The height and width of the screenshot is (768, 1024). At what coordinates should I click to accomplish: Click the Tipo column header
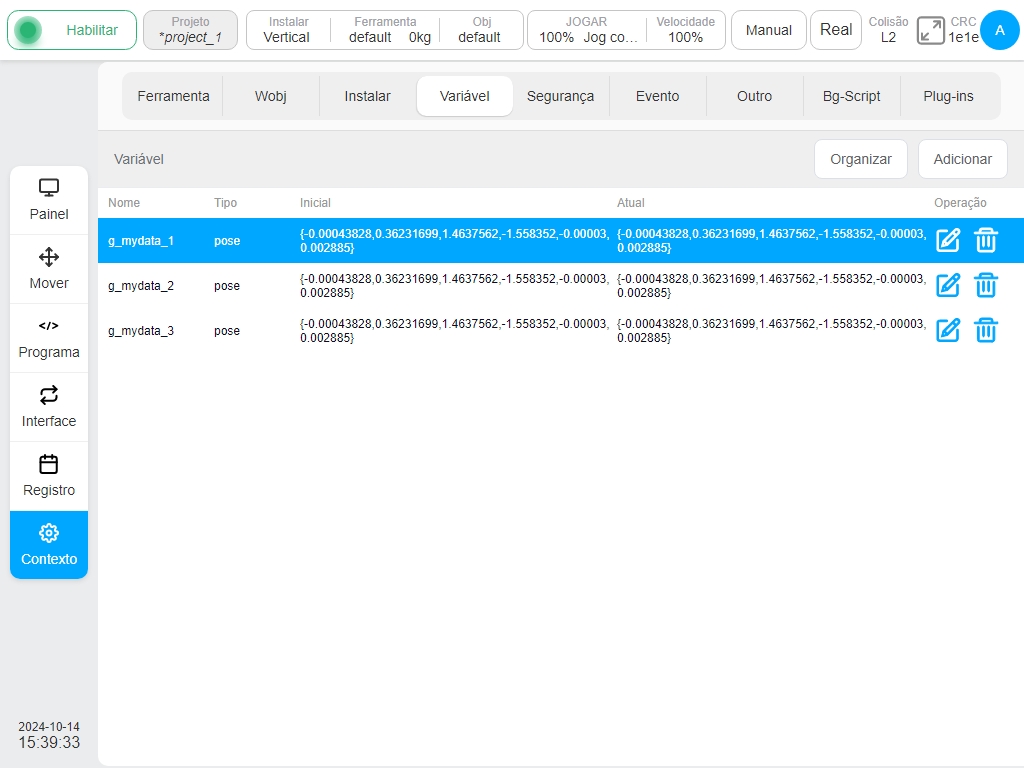click(x=225, y=202)
